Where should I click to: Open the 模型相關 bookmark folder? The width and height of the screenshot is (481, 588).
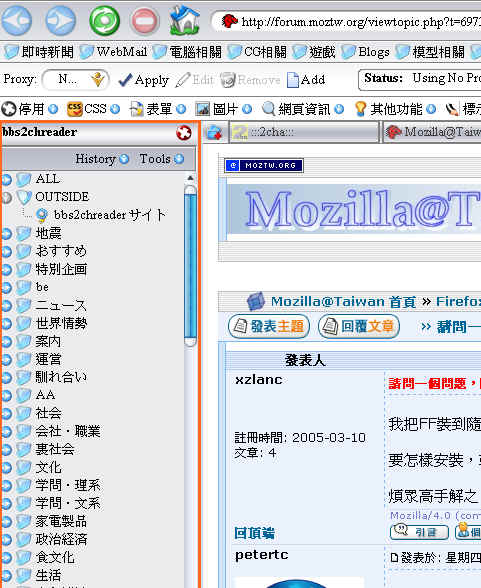click(430, 52)
